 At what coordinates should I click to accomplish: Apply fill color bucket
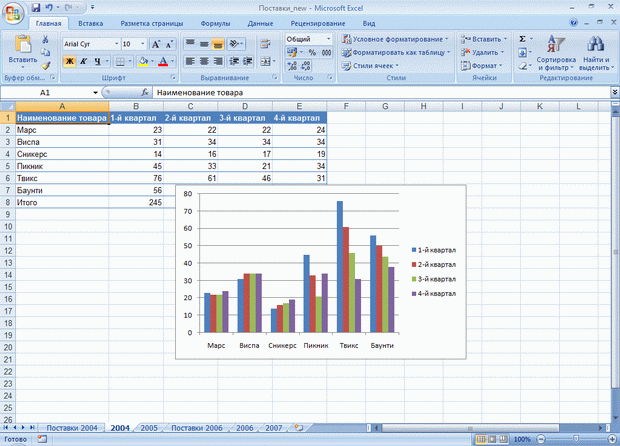pyautogui.click(x=143, y=61)
